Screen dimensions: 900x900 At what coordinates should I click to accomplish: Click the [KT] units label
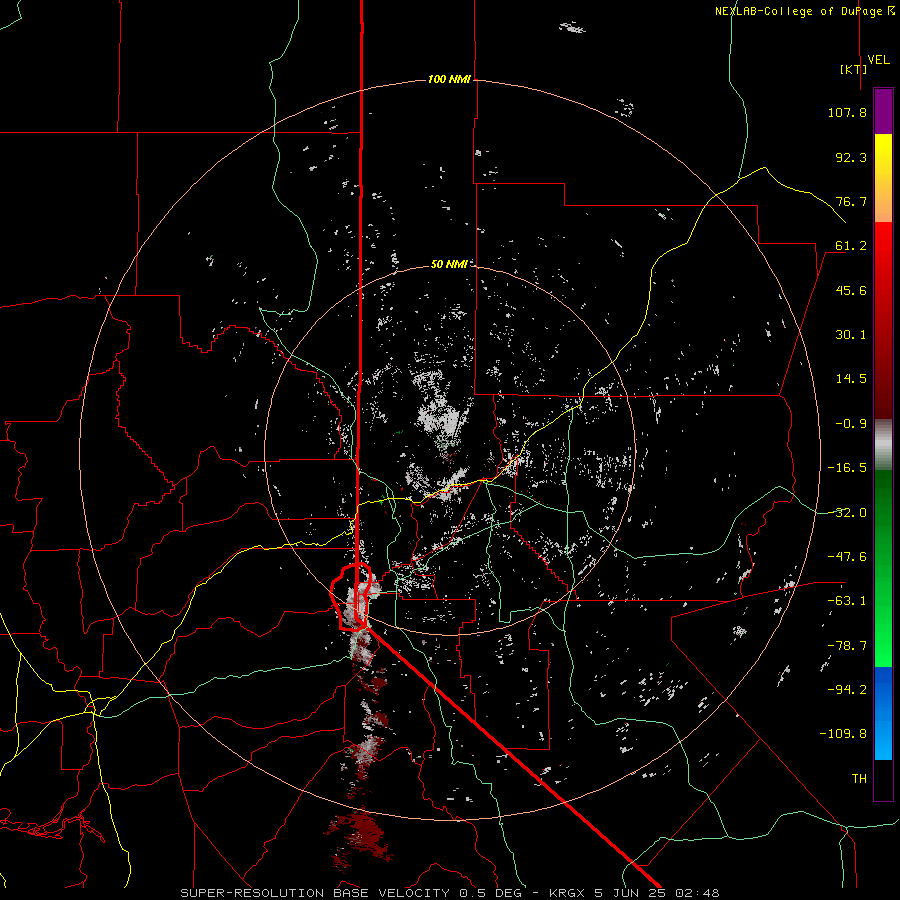pos(854,69)
